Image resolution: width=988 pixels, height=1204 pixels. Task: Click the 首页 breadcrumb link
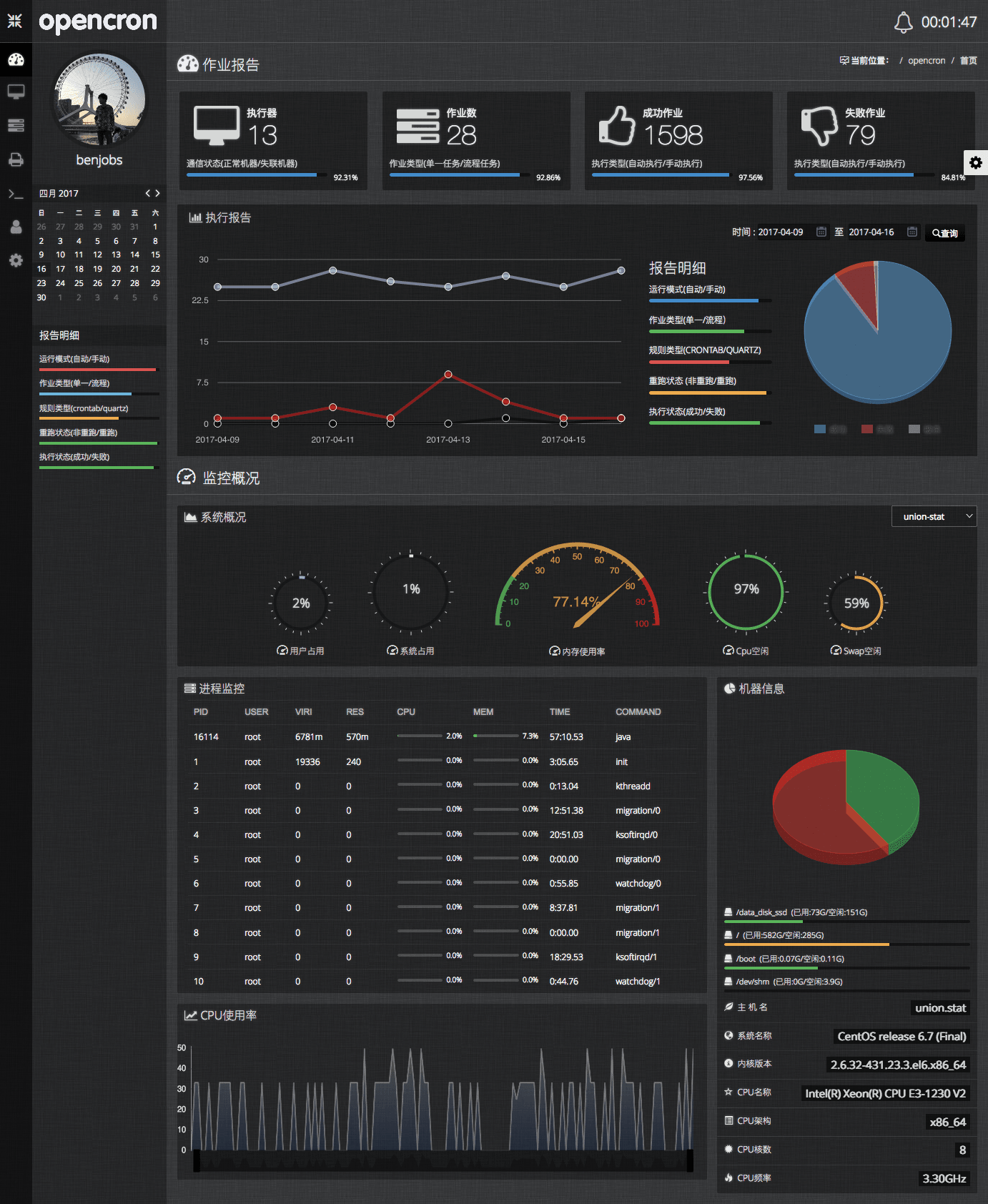pos(968,61)
